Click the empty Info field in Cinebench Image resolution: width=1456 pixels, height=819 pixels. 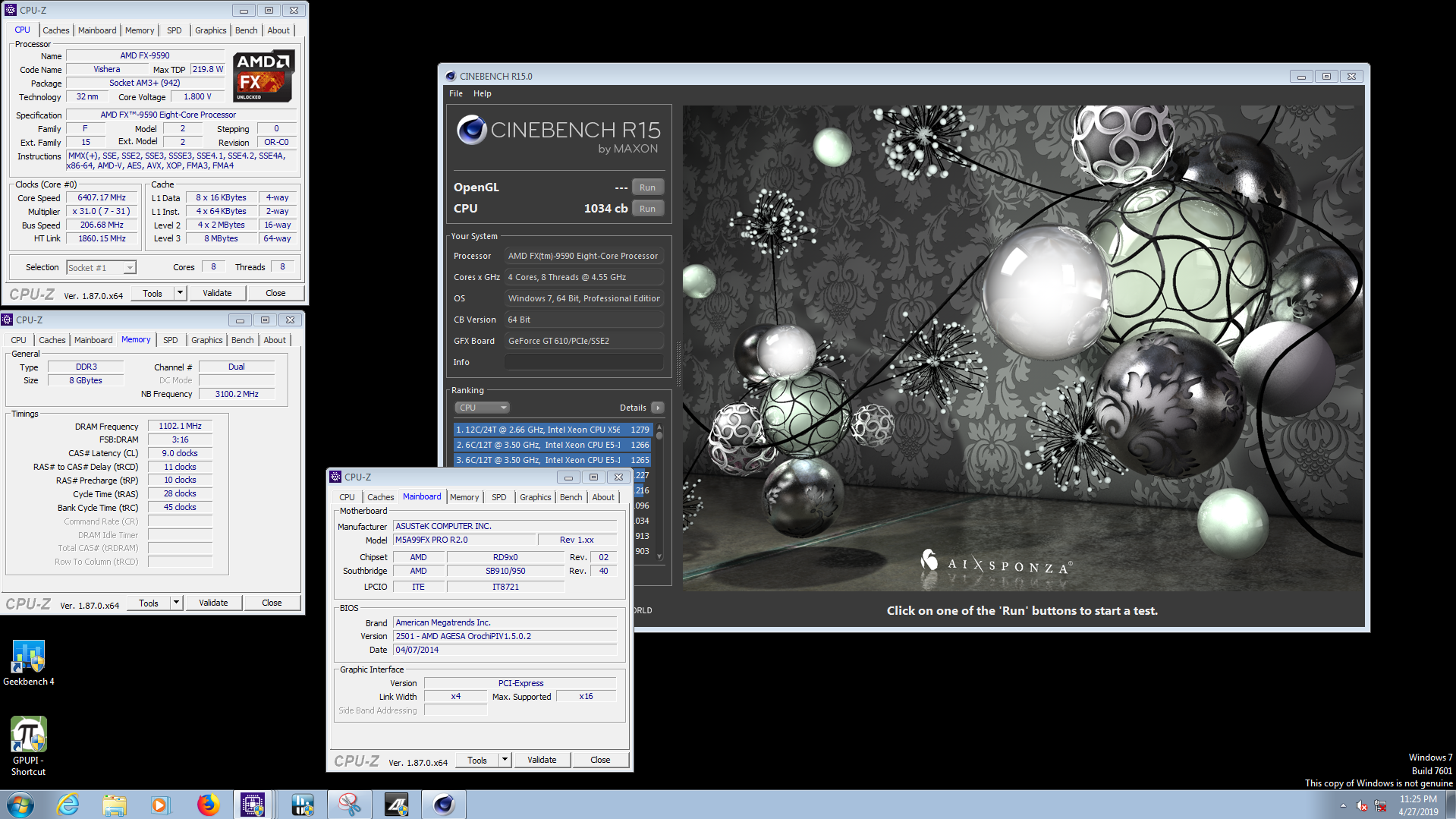(584, 362)
